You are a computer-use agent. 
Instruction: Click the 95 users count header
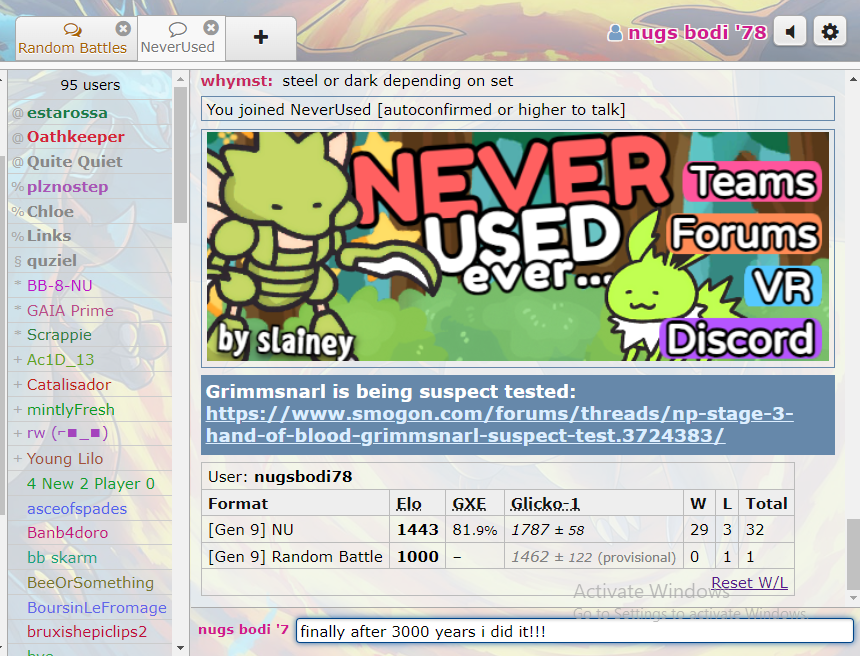(90, 85)
